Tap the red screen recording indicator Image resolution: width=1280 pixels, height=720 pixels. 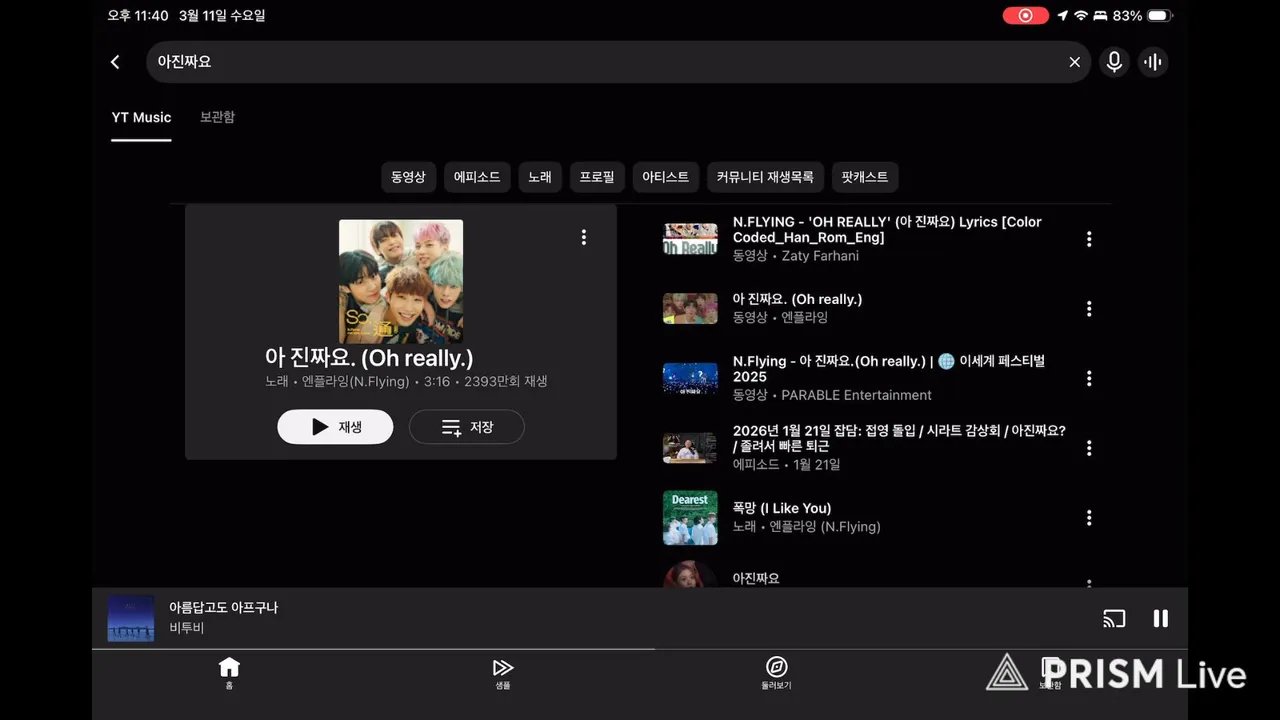1026,15
